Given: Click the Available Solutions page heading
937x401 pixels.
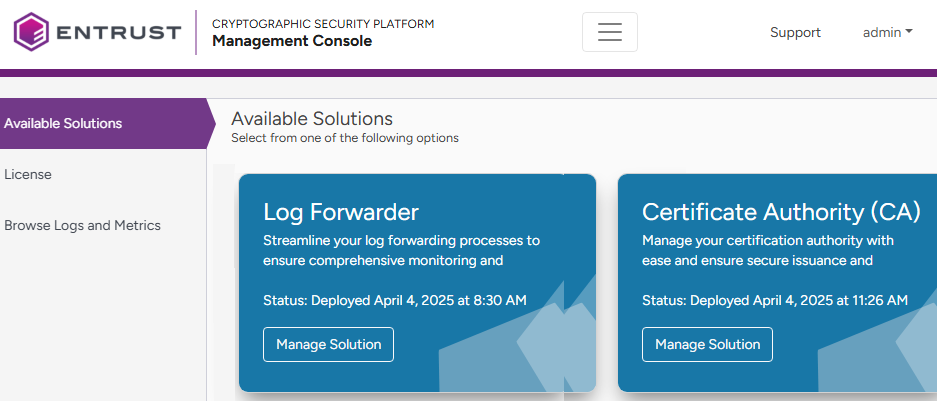Looking at the screenshot, I should coord(311,118).
